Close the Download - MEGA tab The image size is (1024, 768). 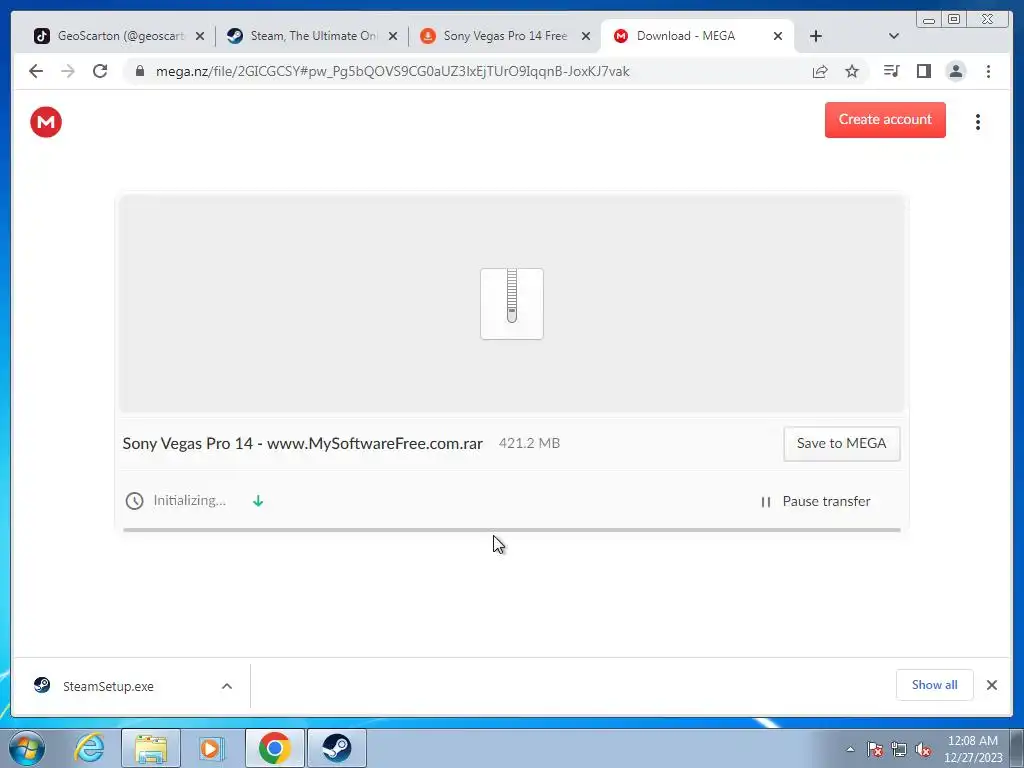[778, 36]
